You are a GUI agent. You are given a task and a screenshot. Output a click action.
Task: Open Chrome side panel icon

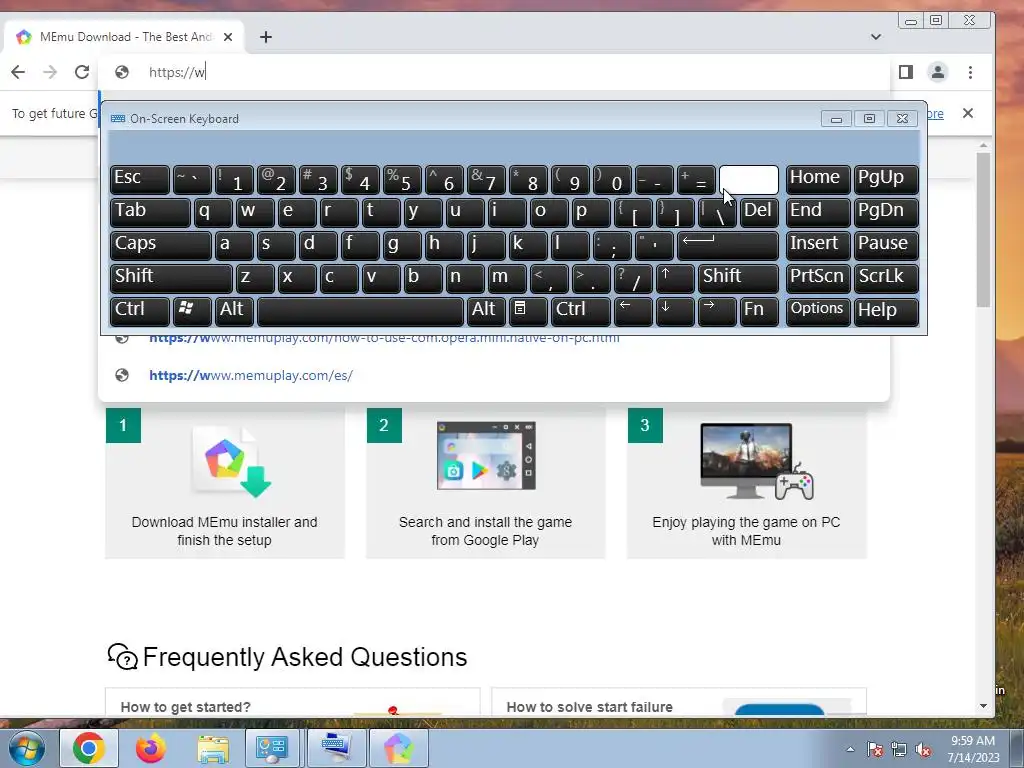click(x=906, y=72)
